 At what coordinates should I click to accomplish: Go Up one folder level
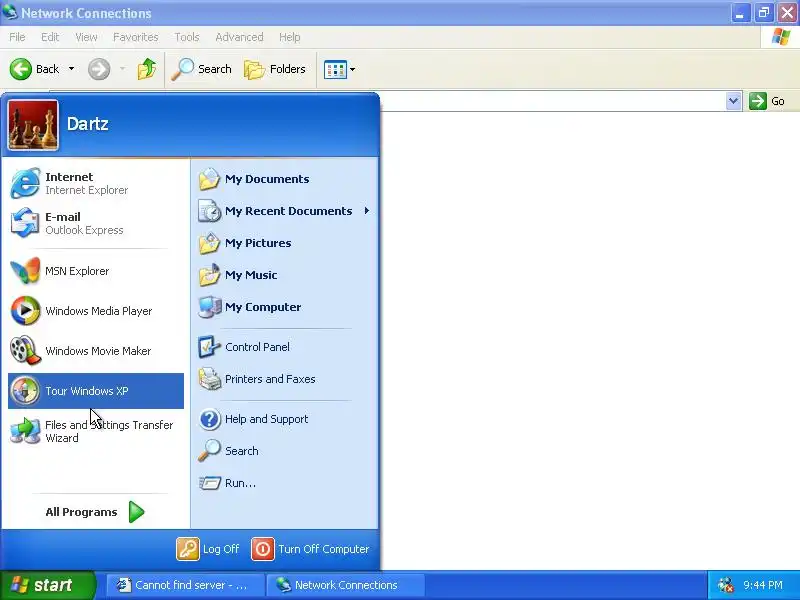(x=147, y=69)
